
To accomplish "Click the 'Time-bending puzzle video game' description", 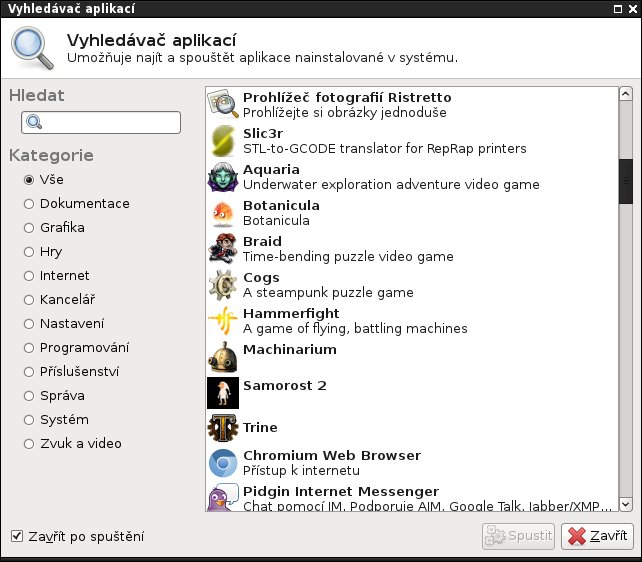I will [x=348, y=257].
